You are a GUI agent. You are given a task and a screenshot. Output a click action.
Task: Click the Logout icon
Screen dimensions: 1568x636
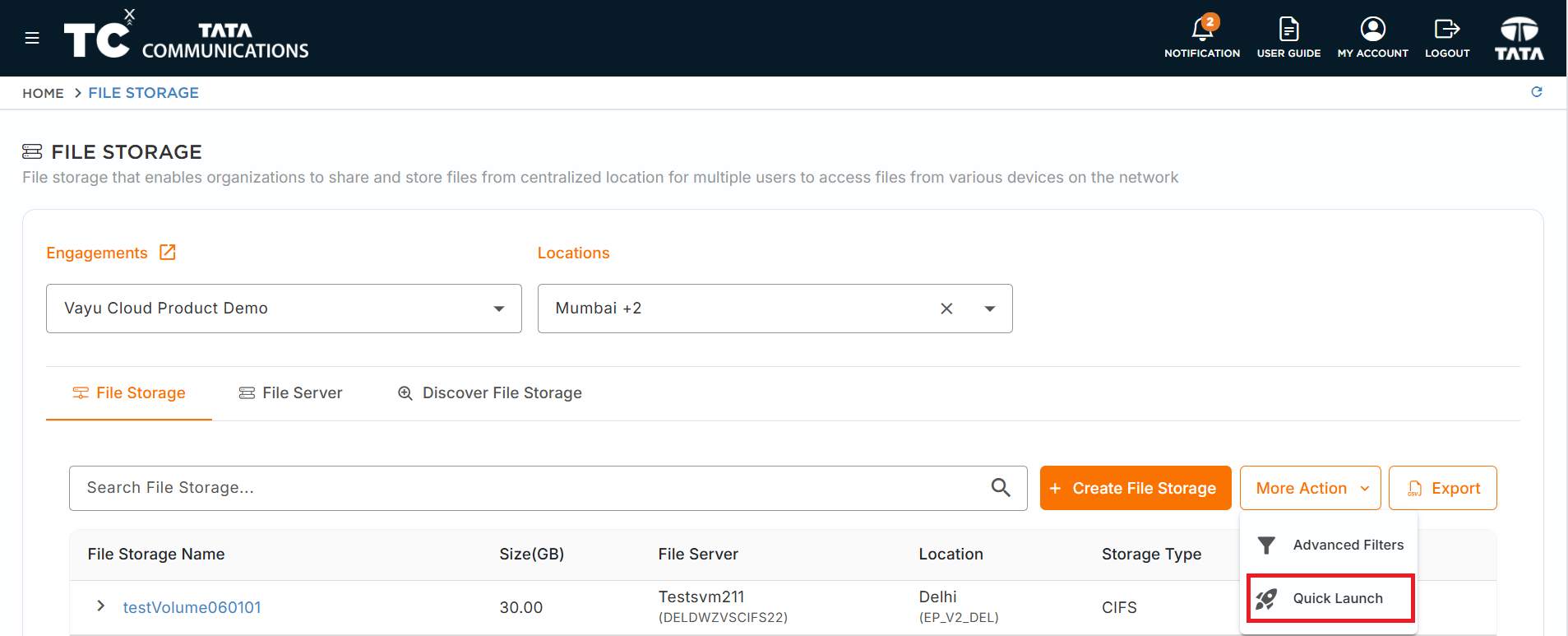pyautogui.click(x=1447, y=29)
